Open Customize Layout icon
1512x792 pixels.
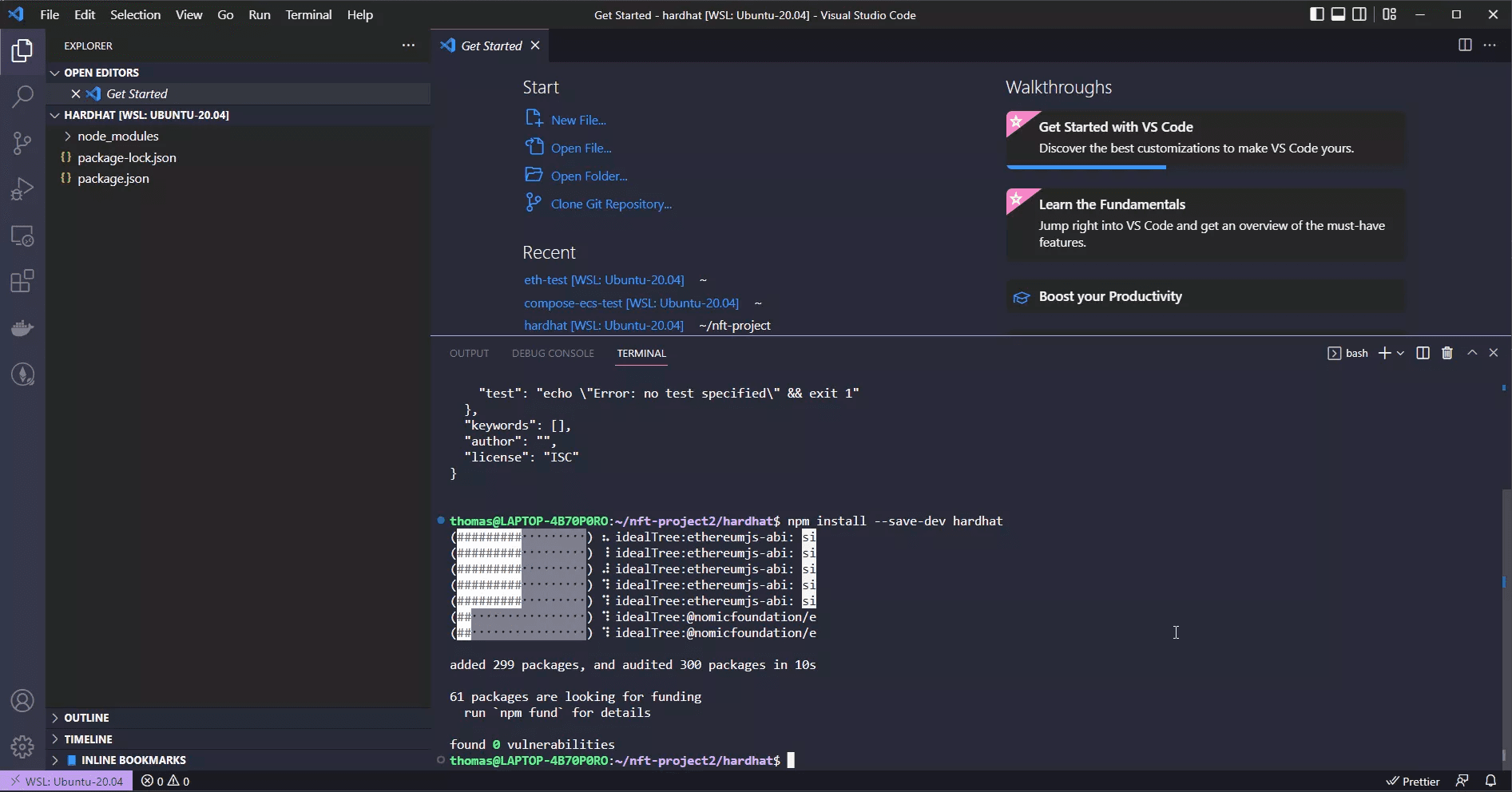pyautogui.click(x=1390, y=14)
